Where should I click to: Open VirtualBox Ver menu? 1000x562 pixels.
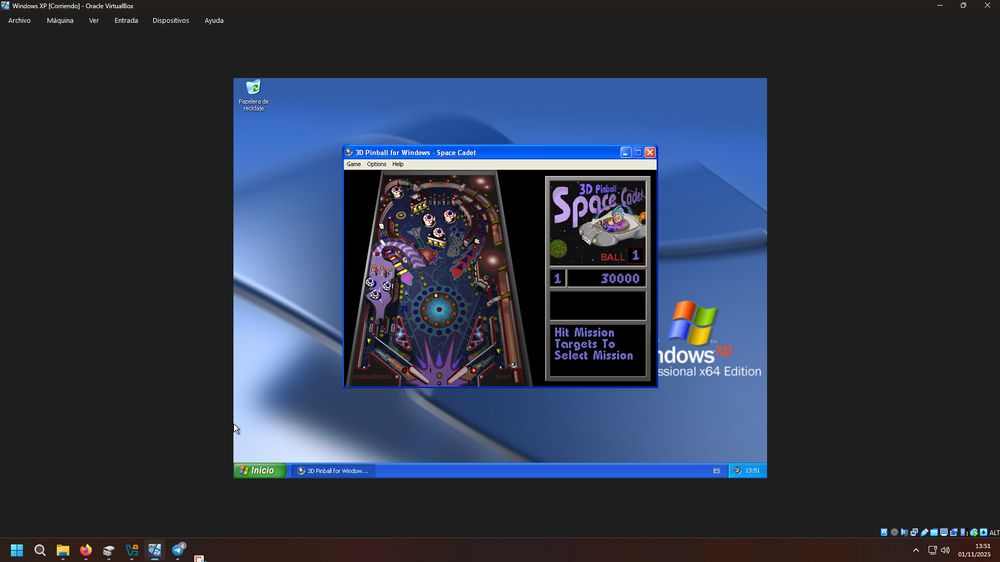[x=94, y=20]
